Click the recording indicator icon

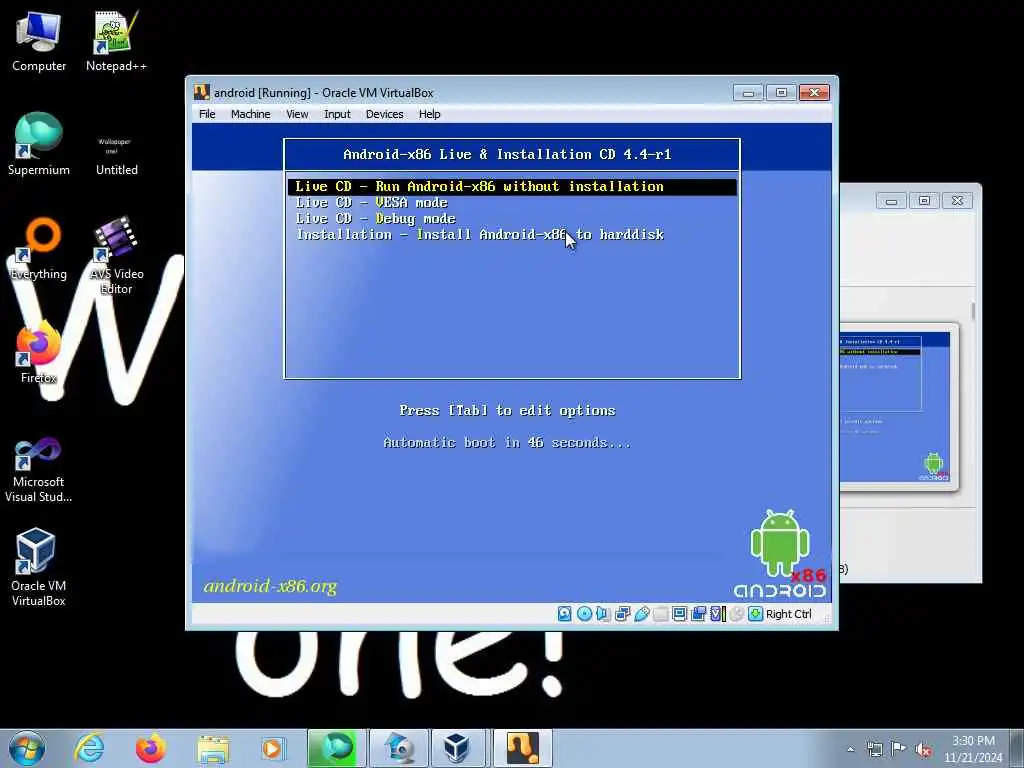[698, 614]
